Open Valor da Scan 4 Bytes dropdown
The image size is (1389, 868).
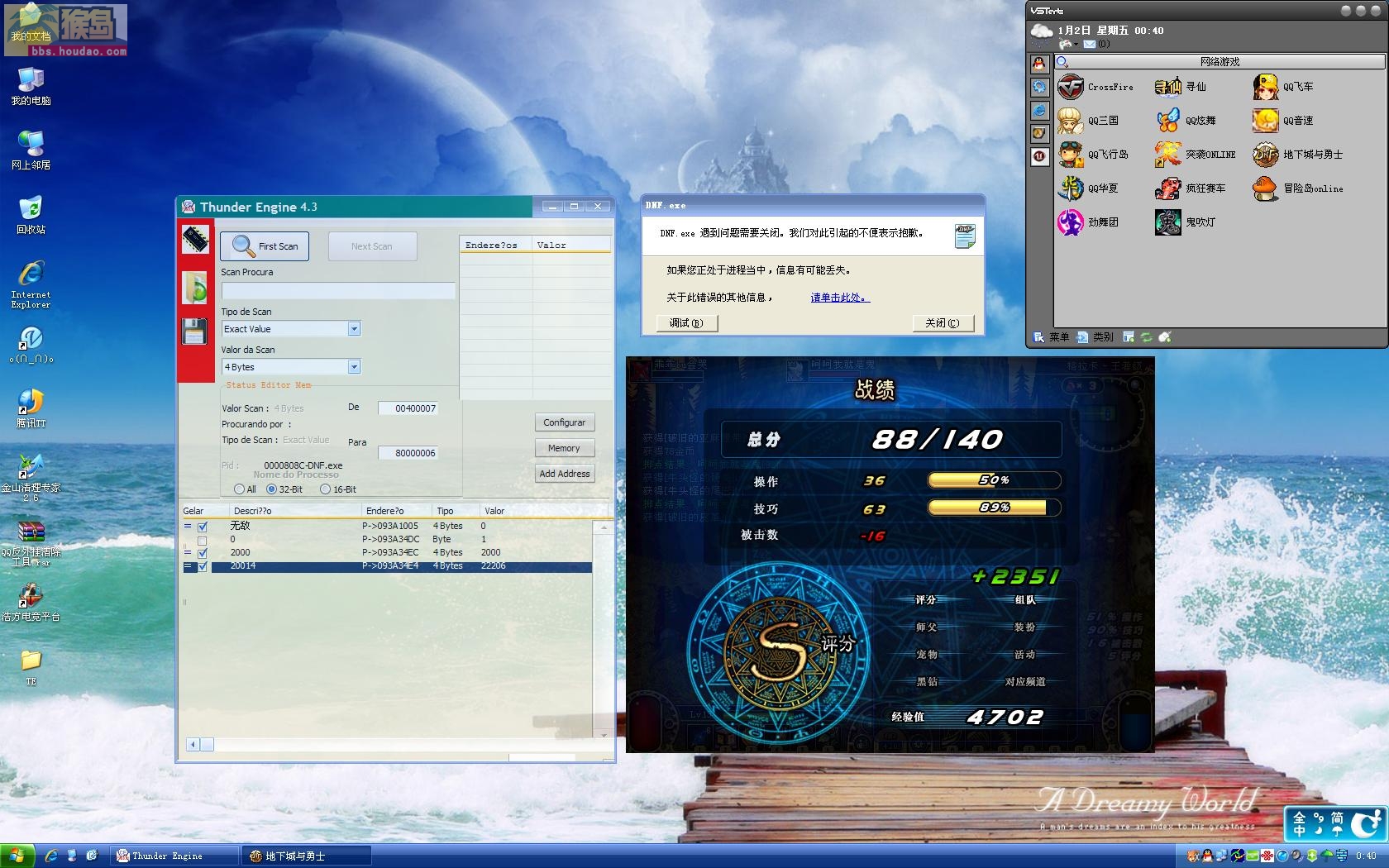coord(354,367)
